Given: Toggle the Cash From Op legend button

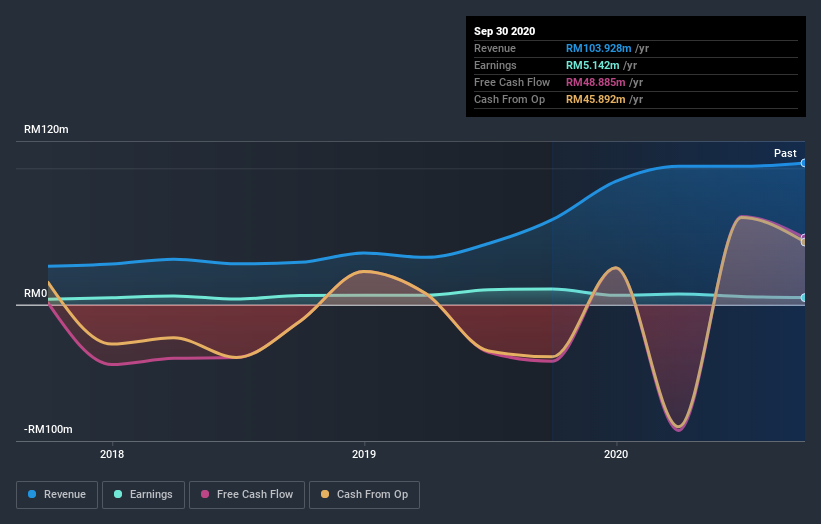Looking at the screenshot, I should click(364, 495).
